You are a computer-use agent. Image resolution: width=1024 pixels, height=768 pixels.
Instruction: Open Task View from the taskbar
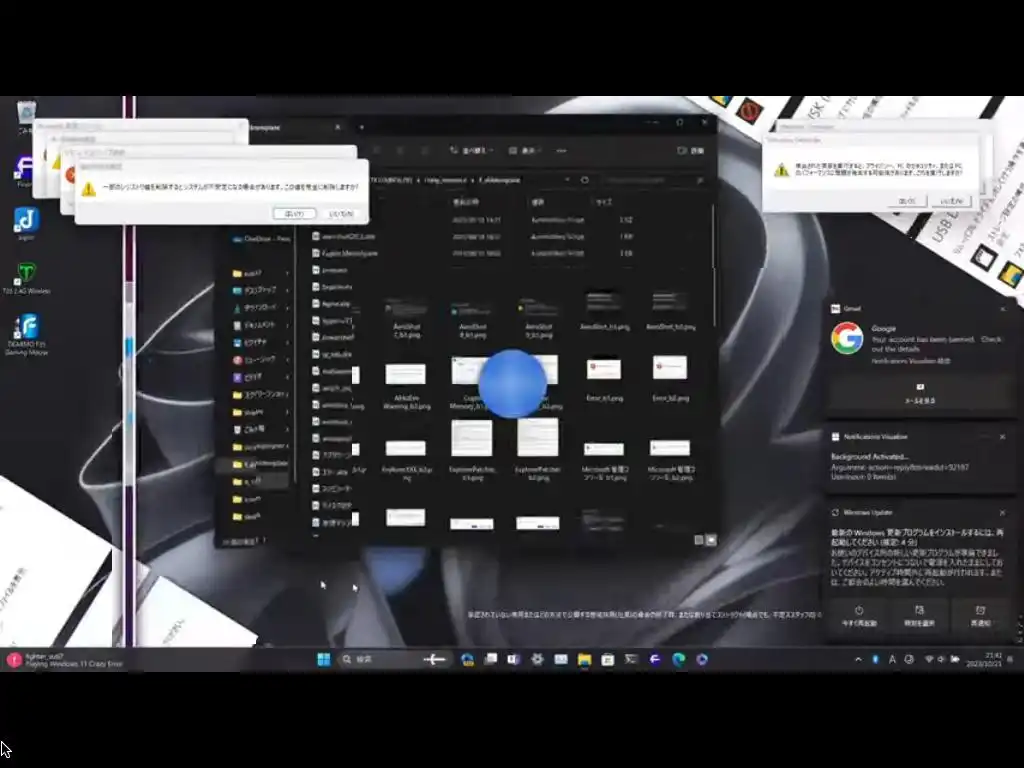490,660
